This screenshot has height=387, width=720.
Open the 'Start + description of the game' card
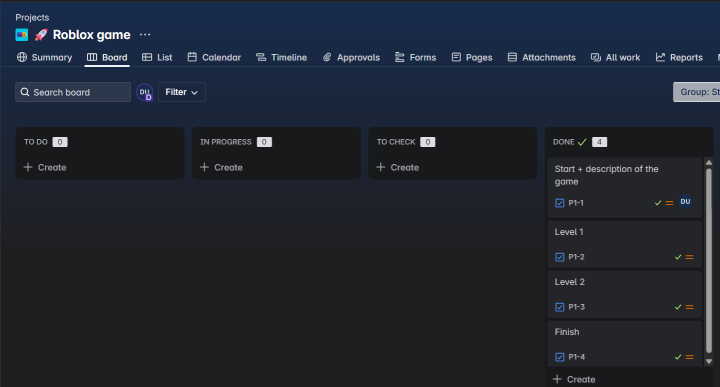tap(624, 187)
